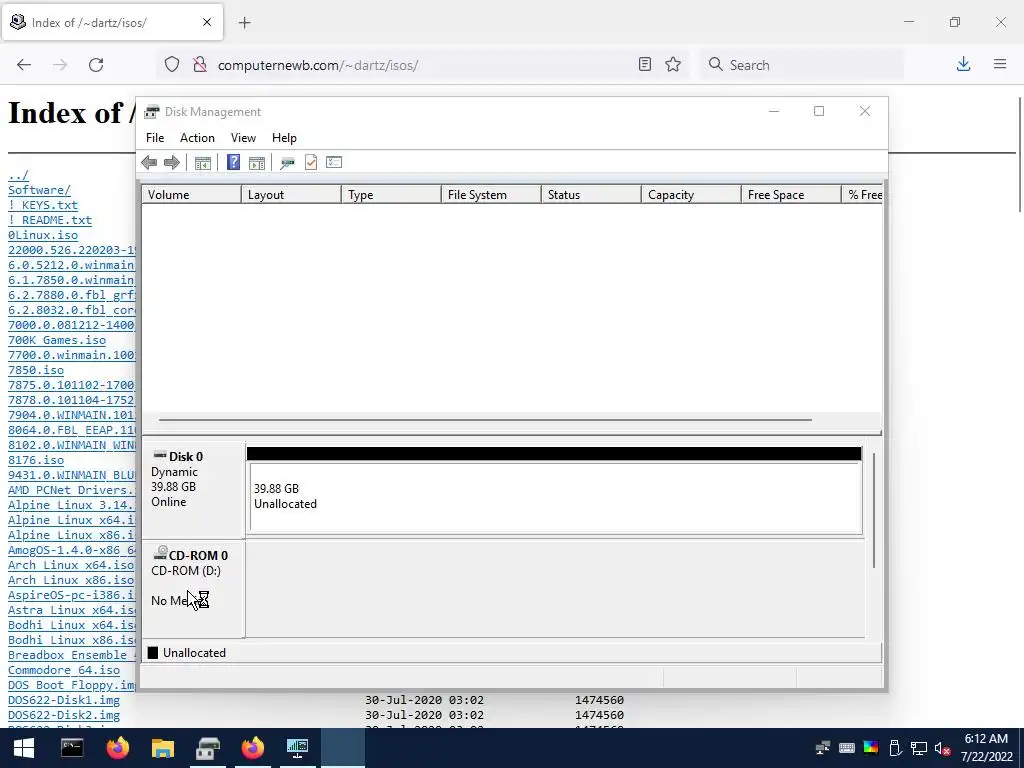Image resolution: width=1024 pixels, height=768 pixels.
Task: Click the Unallocated black legend swatch
Action: (x=153, y=652)
